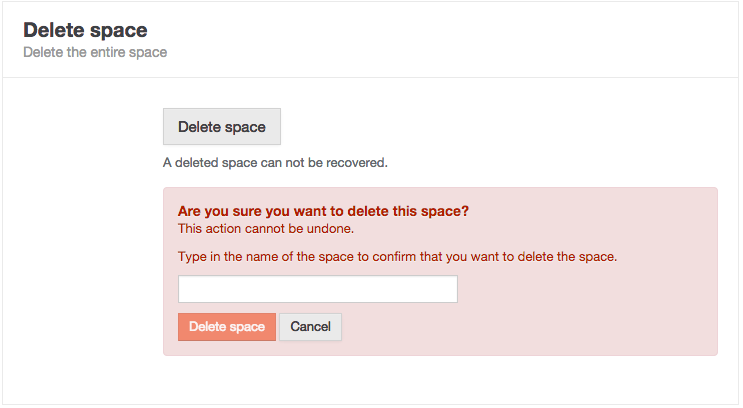This screenshot has height=408, width=743.
Task: Click the gray description below the page title
Action: tap(95, 52)
